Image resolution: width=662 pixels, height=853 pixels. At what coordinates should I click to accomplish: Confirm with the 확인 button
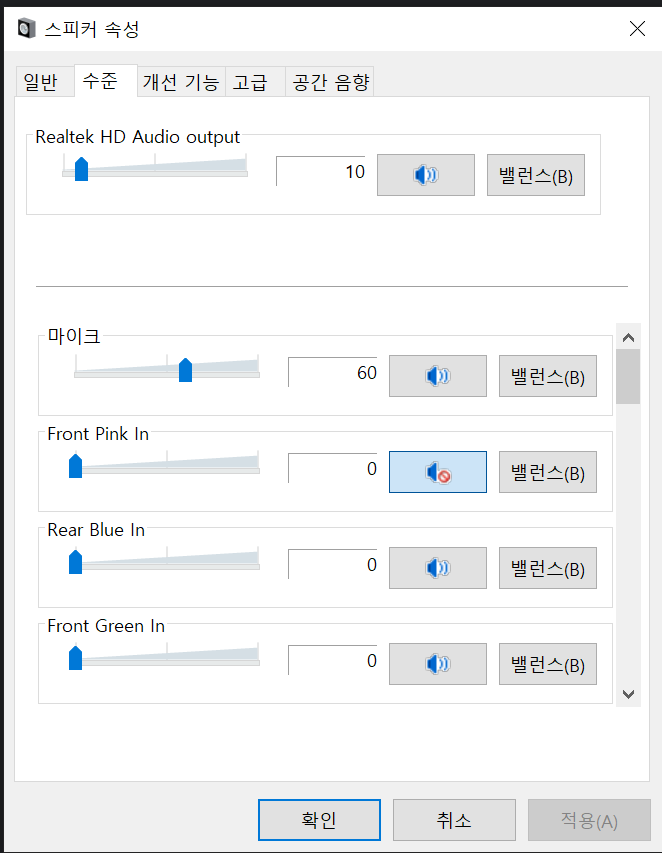click(319, 820)
